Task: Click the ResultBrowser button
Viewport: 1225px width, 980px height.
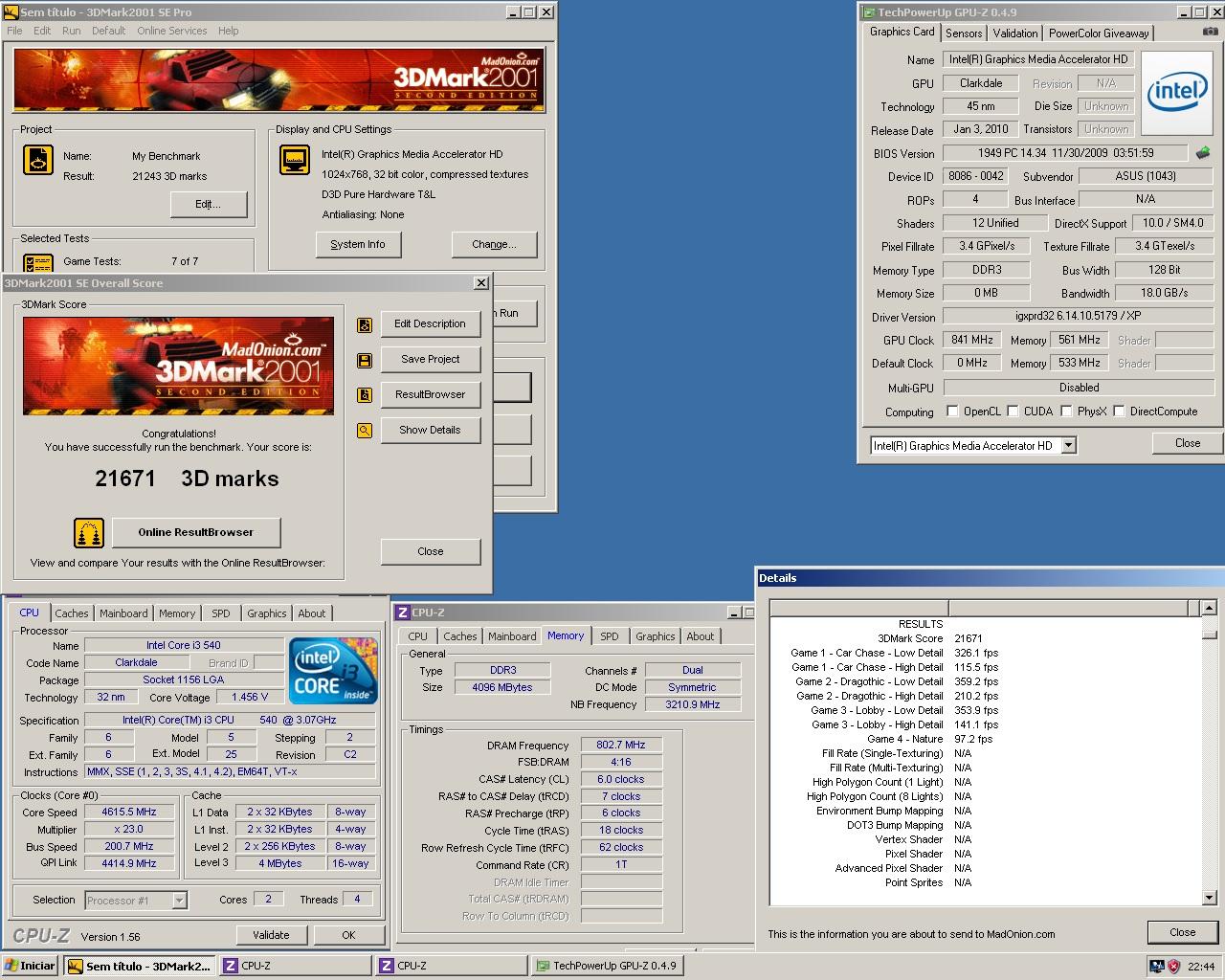Action: click(431, 395)
